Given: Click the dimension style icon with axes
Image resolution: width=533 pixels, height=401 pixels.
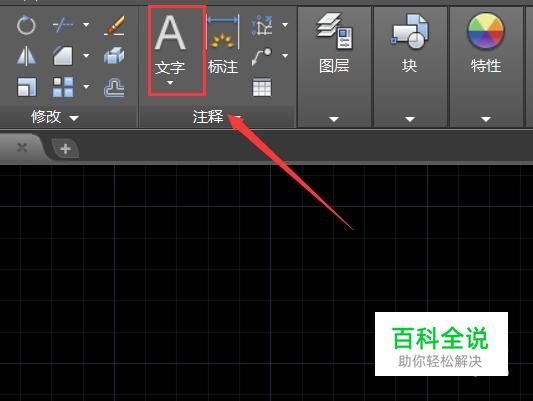Looking at the screenshot, I should [x=262, y=25].
